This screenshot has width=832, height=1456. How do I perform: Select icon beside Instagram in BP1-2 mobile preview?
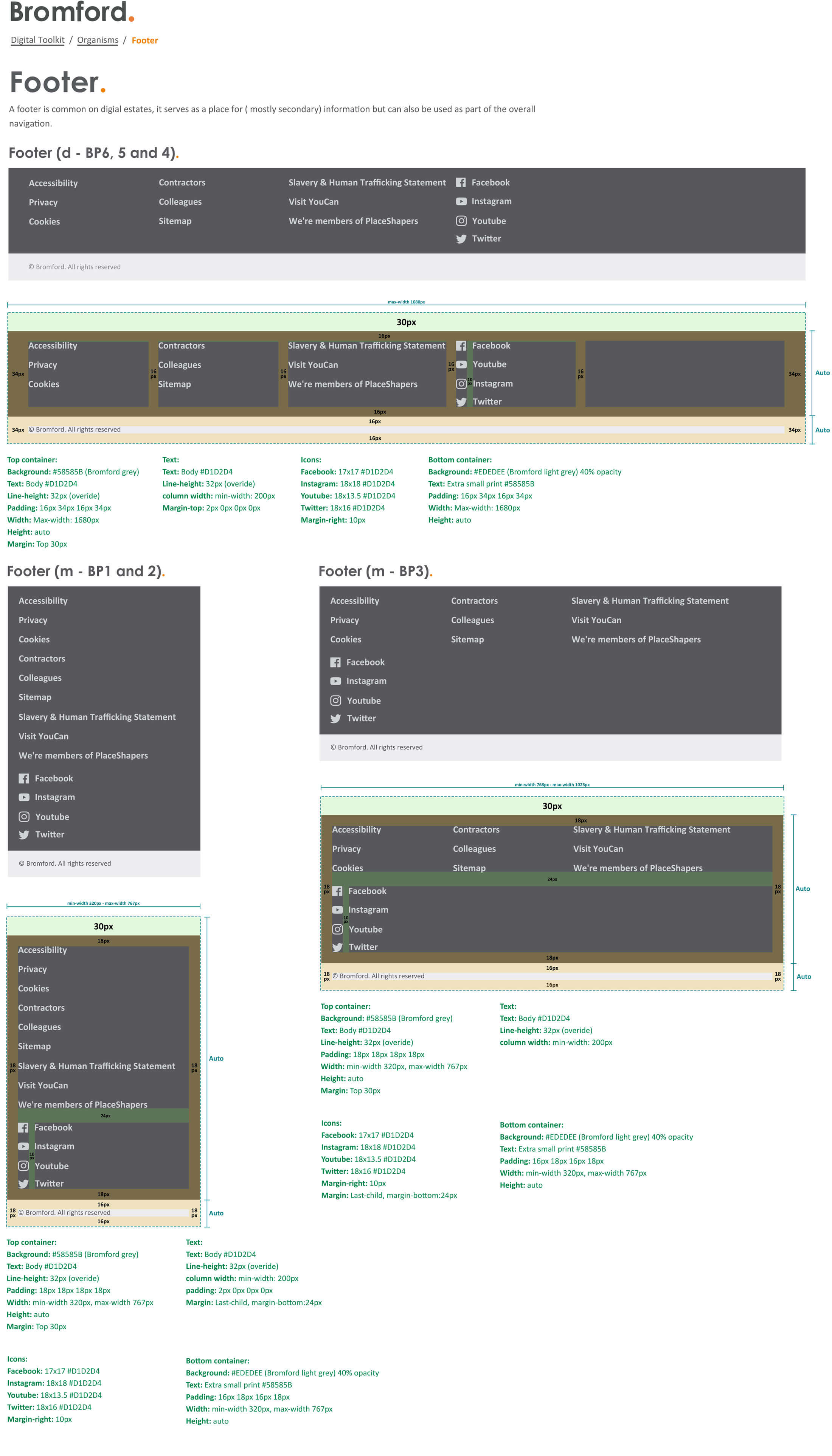(x=24, y=798)
